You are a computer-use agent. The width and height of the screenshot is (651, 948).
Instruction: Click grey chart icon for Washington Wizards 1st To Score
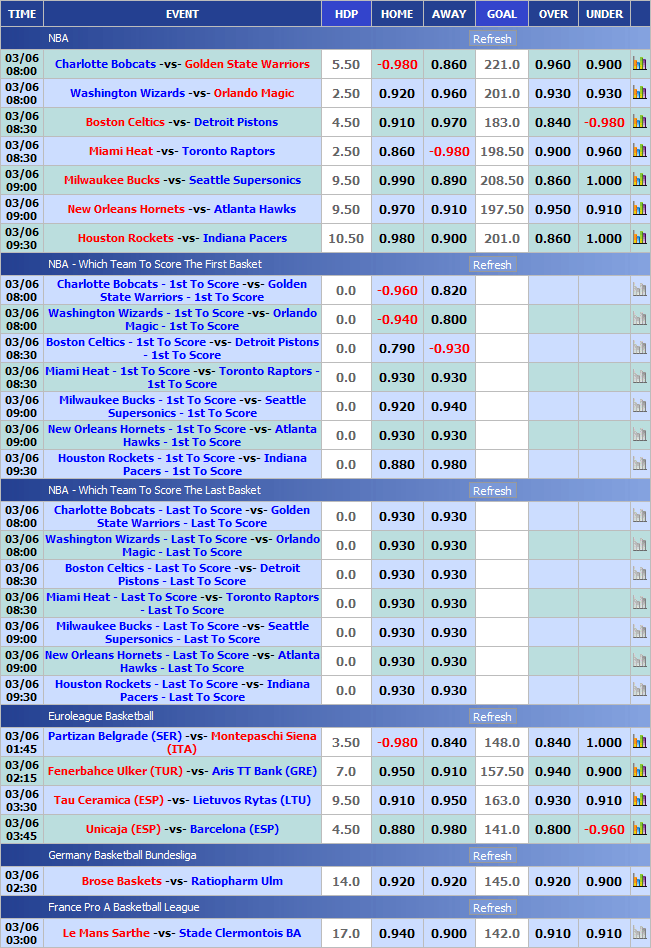640,319
